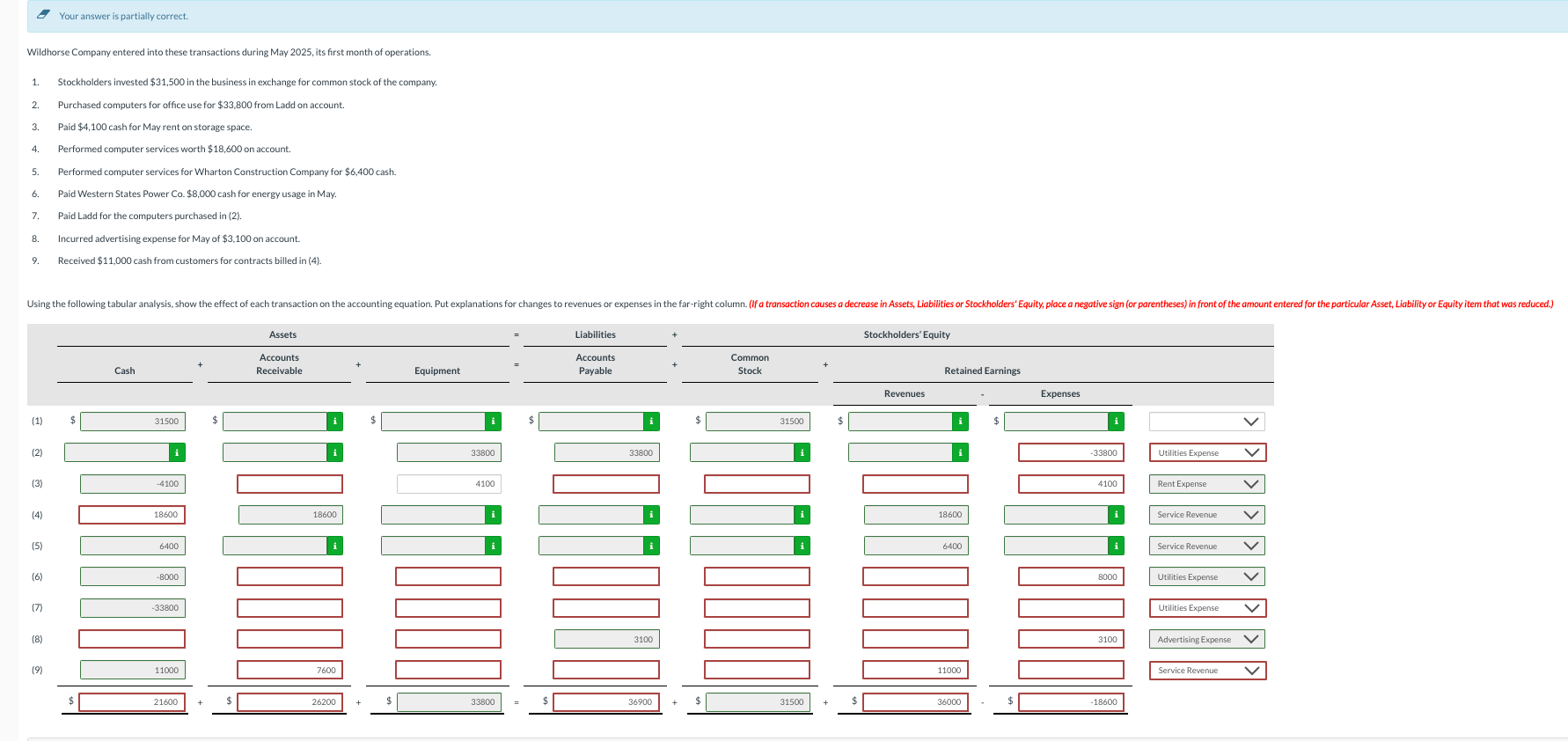This screenshot has height=741, width=1568.
Task: Click info icon on row 4 Equipment field
Action: pyautogui.click(x=494, y=515)
